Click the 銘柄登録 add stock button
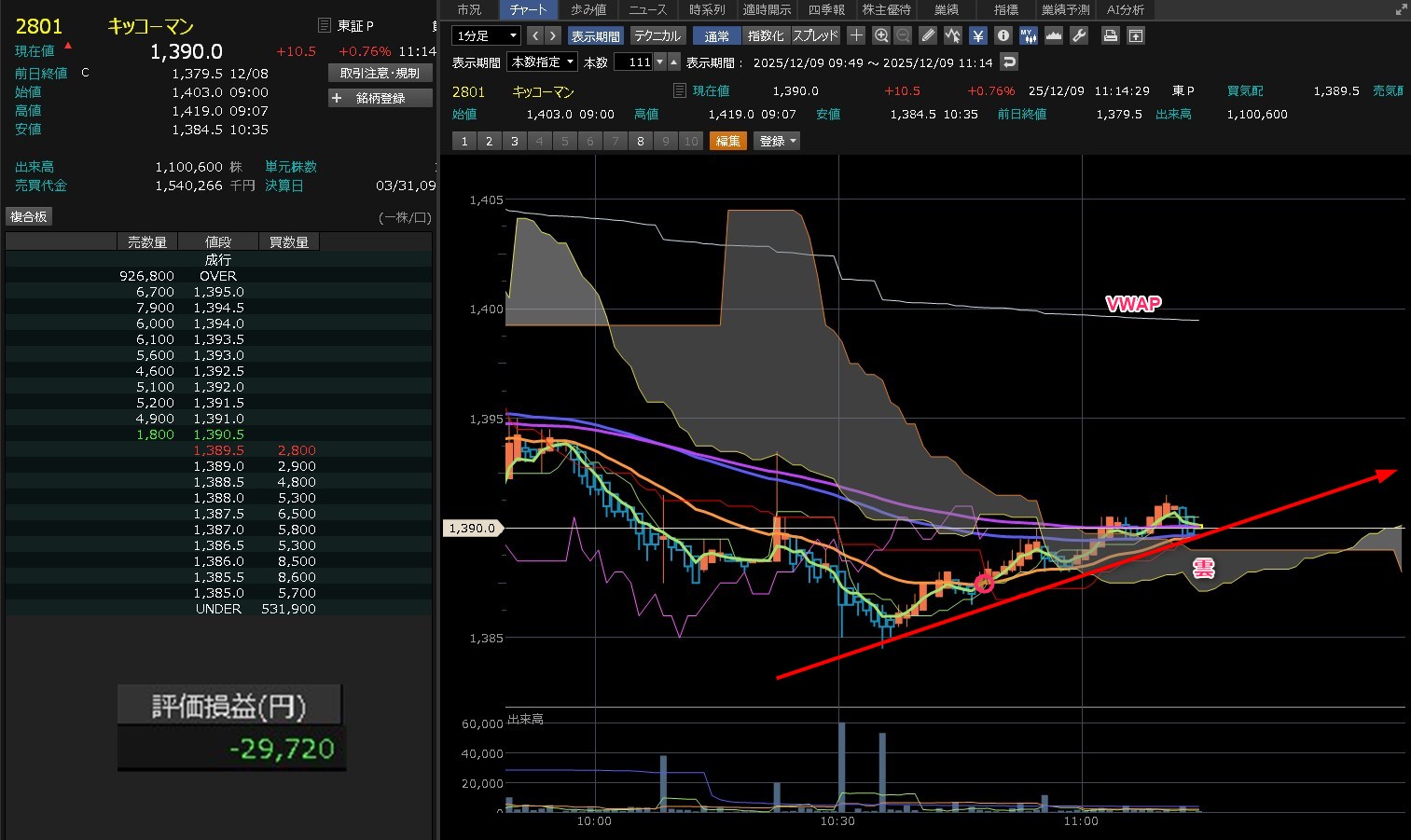Screen dimensions: 1411x840 pyautogui.click(x=380, y=98)
